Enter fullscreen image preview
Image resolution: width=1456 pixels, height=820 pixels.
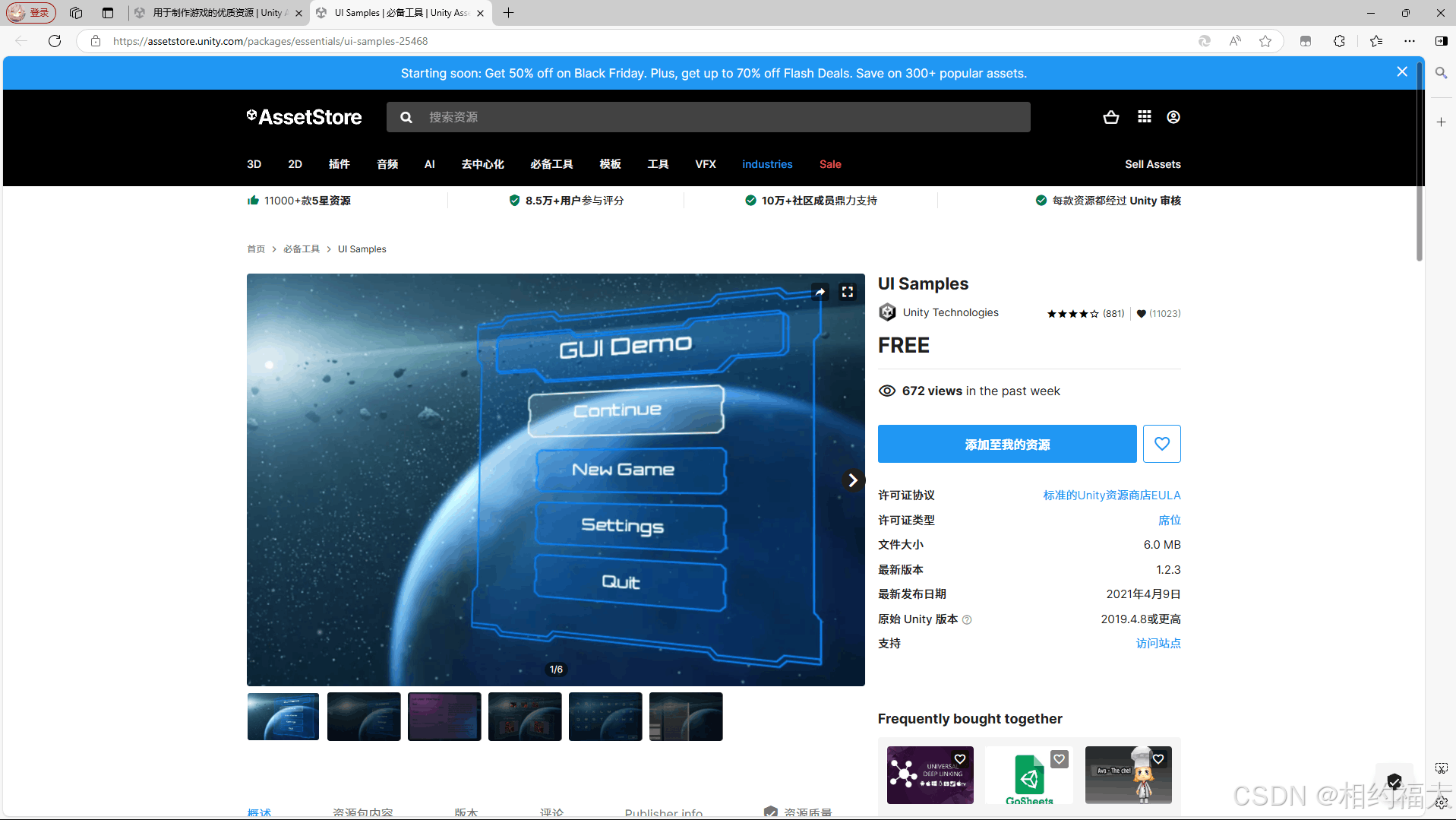848,292
